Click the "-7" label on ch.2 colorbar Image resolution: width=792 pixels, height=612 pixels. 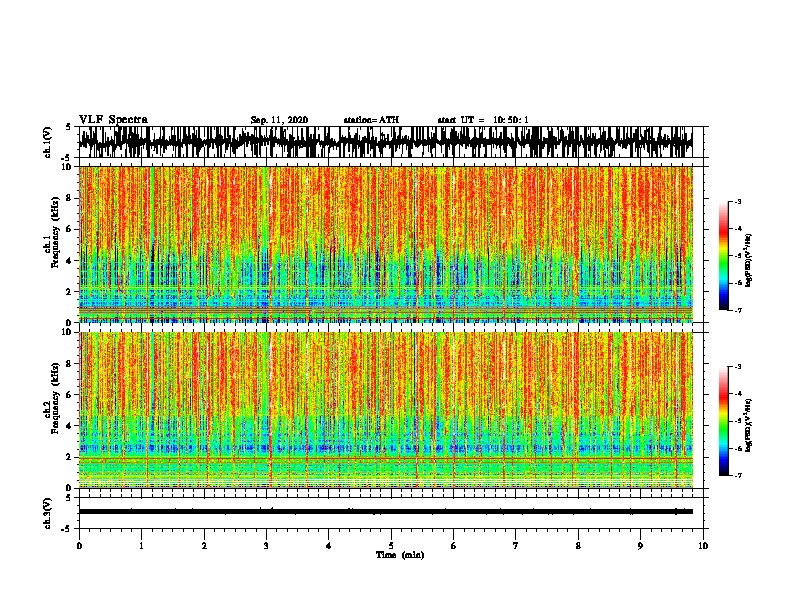click(738, 476)
